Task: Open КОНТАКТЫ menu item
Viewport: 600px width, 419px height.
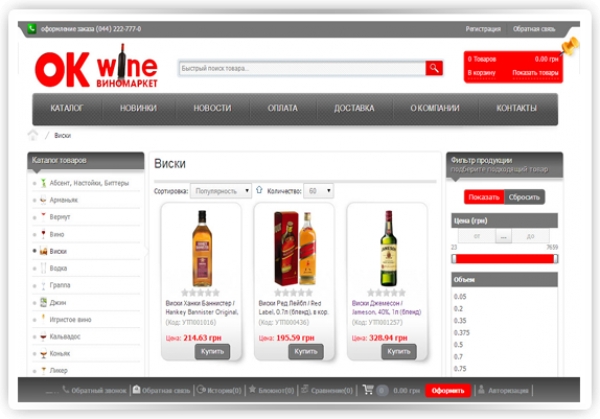Action: pyautogui.click(x=516, y=108)
